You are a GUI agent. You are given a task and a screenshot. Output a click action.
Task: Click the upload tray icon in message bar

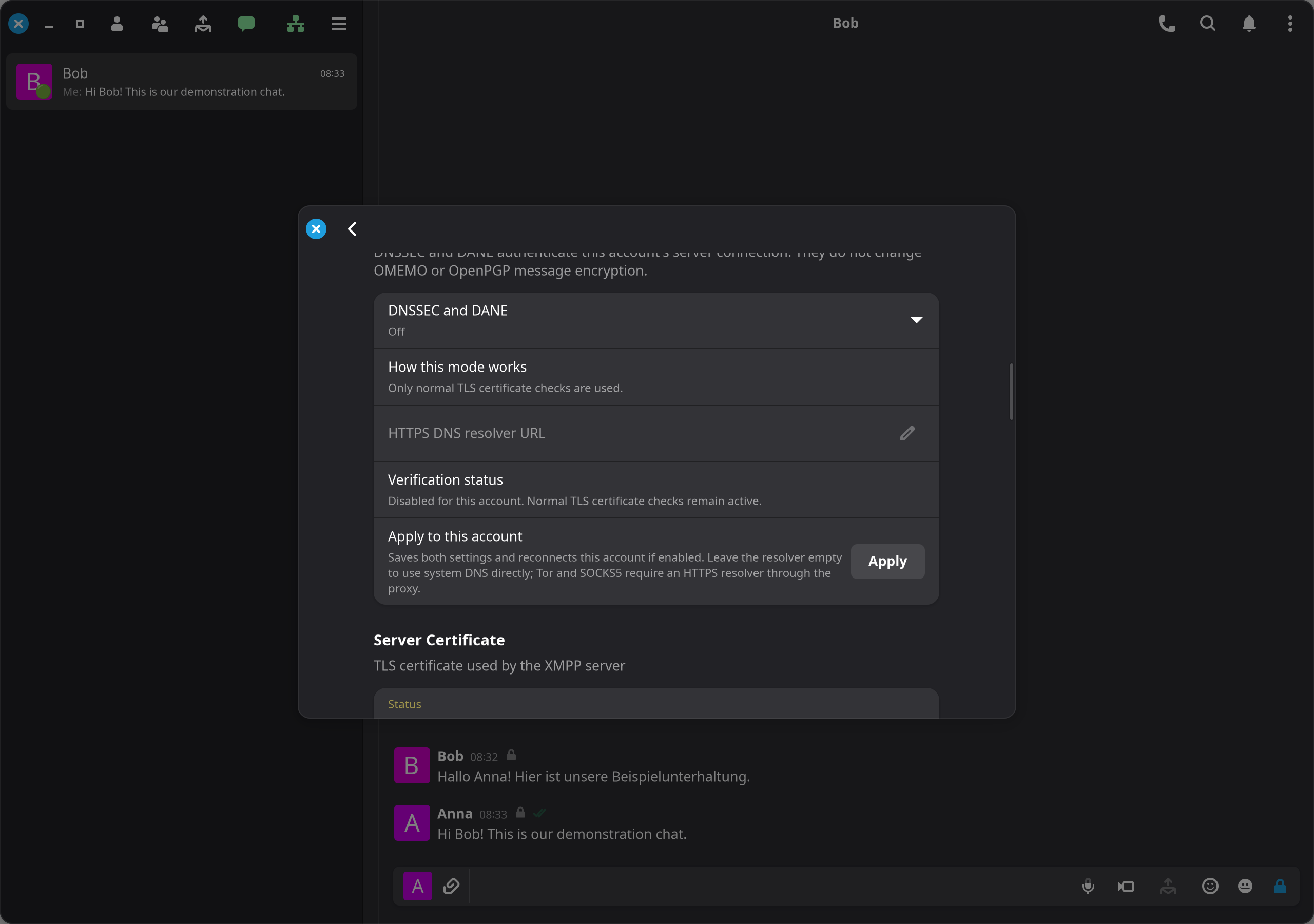tap(1168, 886)
